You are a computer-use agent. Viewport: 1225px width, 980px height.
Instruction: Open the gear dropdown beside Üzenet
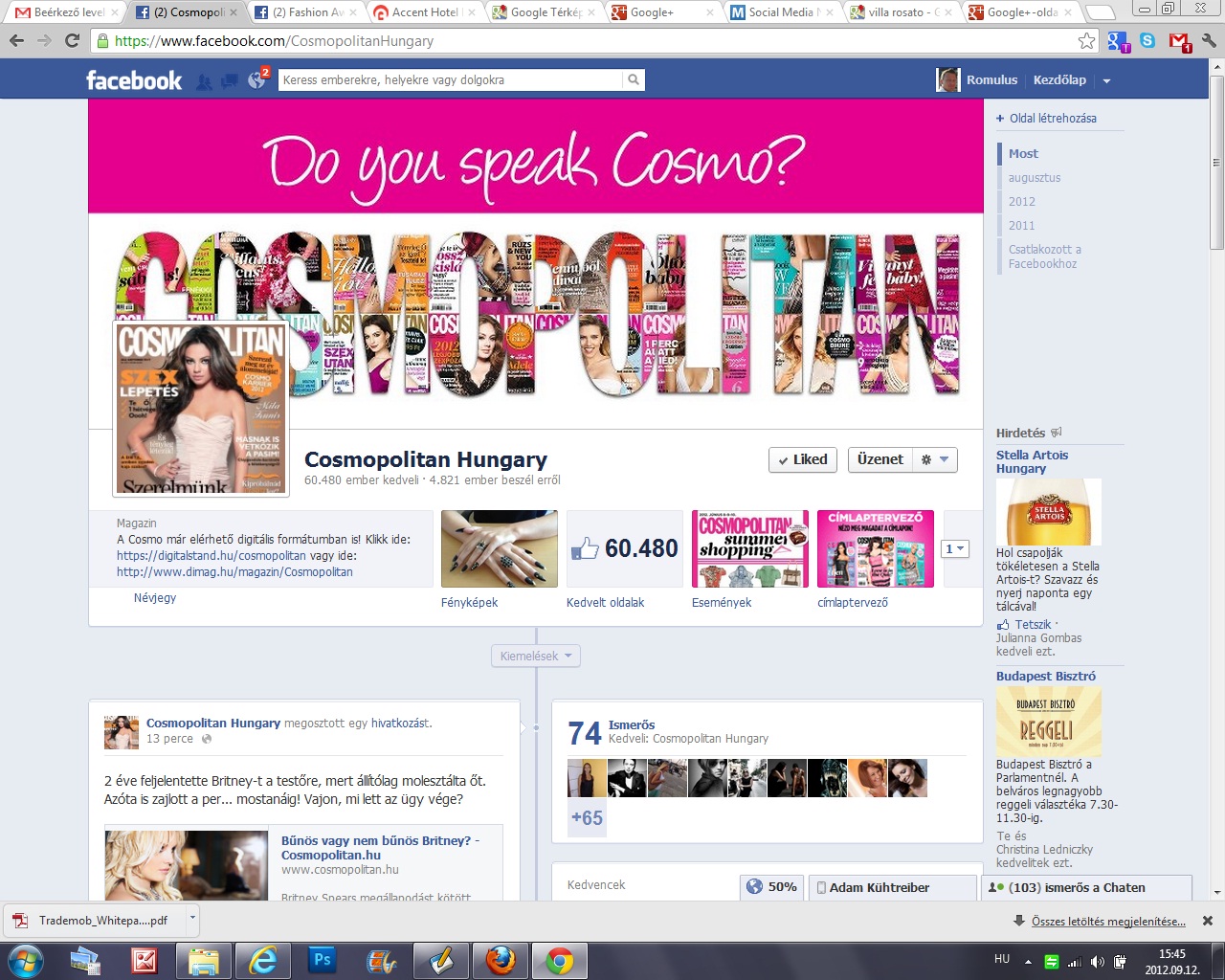[x=934, y=460]
